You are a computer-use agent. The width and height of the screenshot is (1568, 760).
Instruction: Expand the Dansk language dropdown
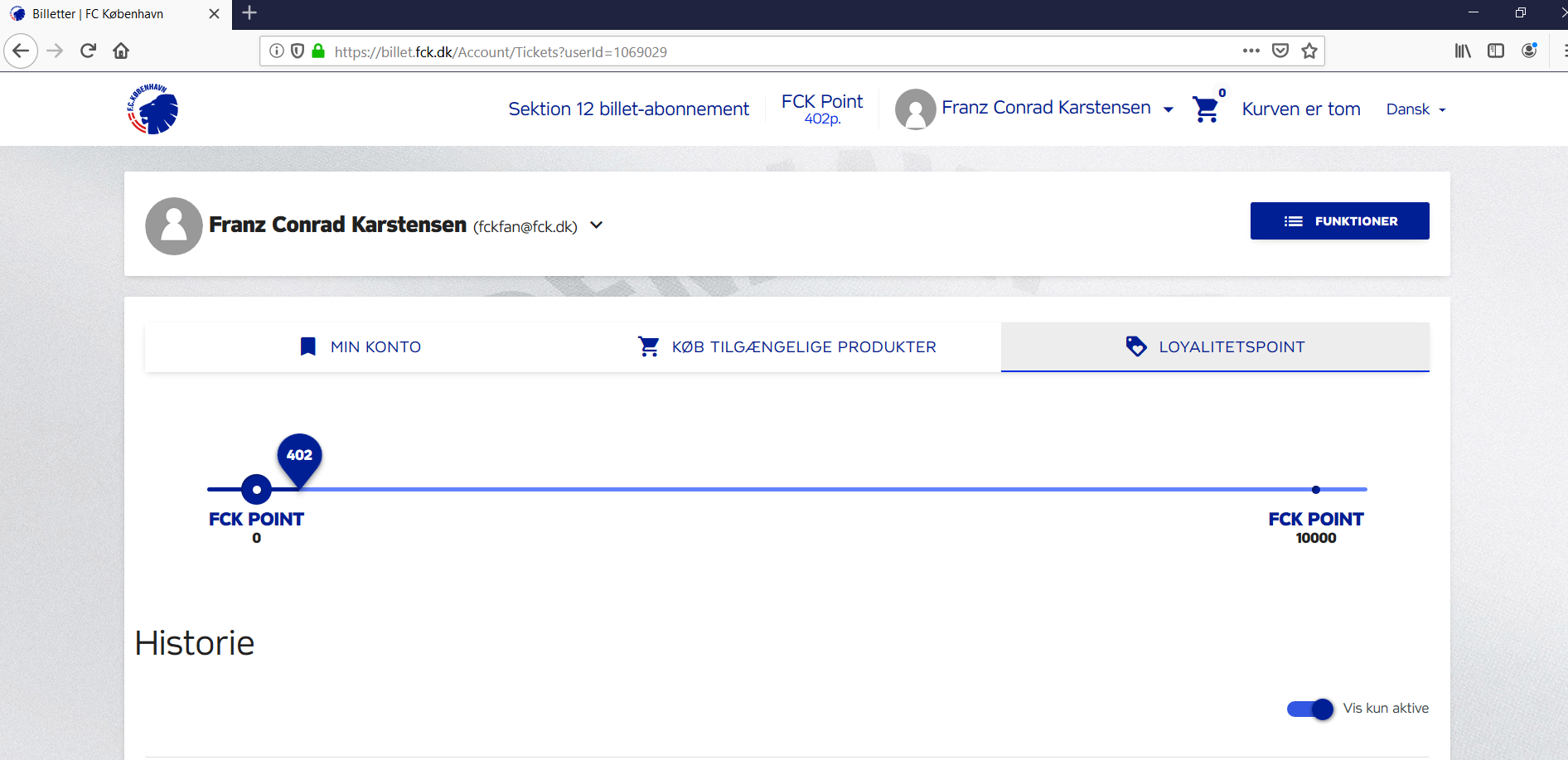(x=1415, y=109)
